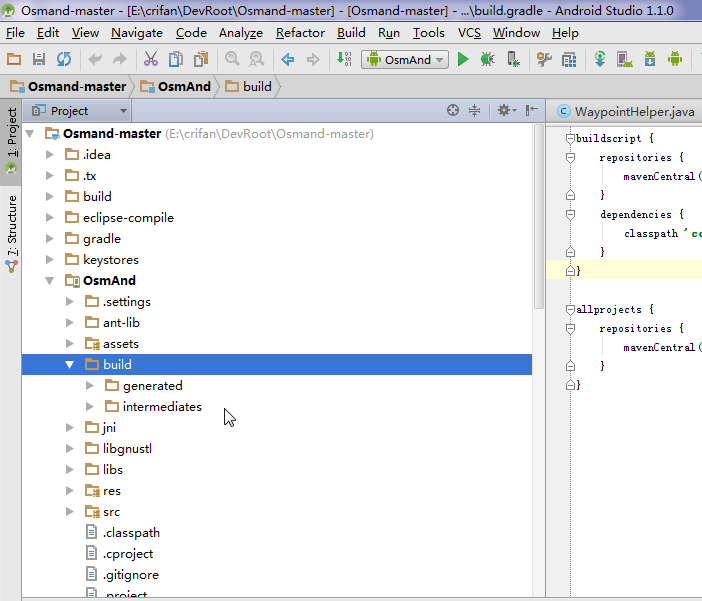Expand the generated folder
702x601 pixels.
coord(90,386)
